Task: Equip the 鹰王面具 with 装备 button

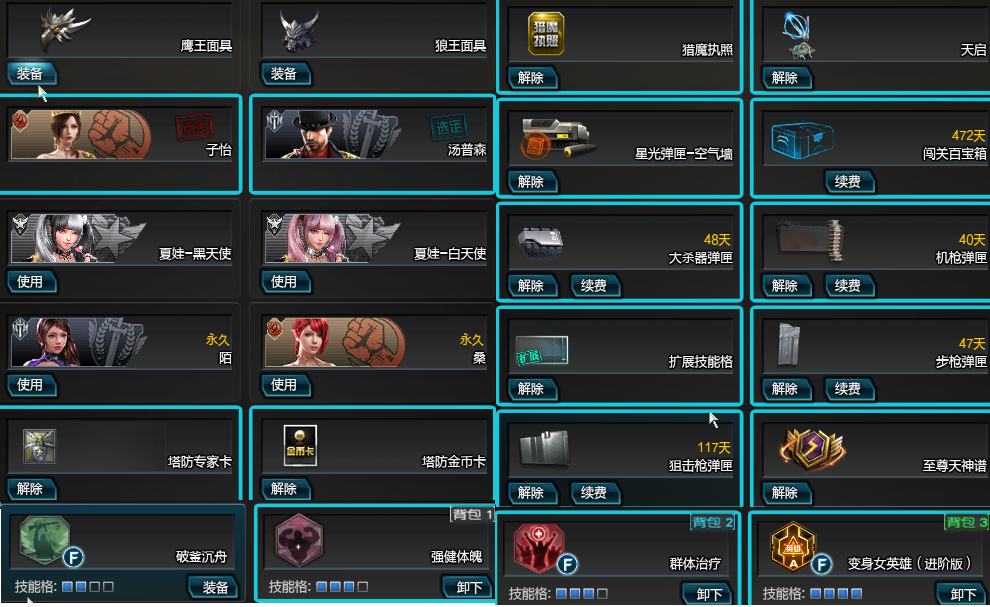Action: pyautogui.click(x=31, y=74)
